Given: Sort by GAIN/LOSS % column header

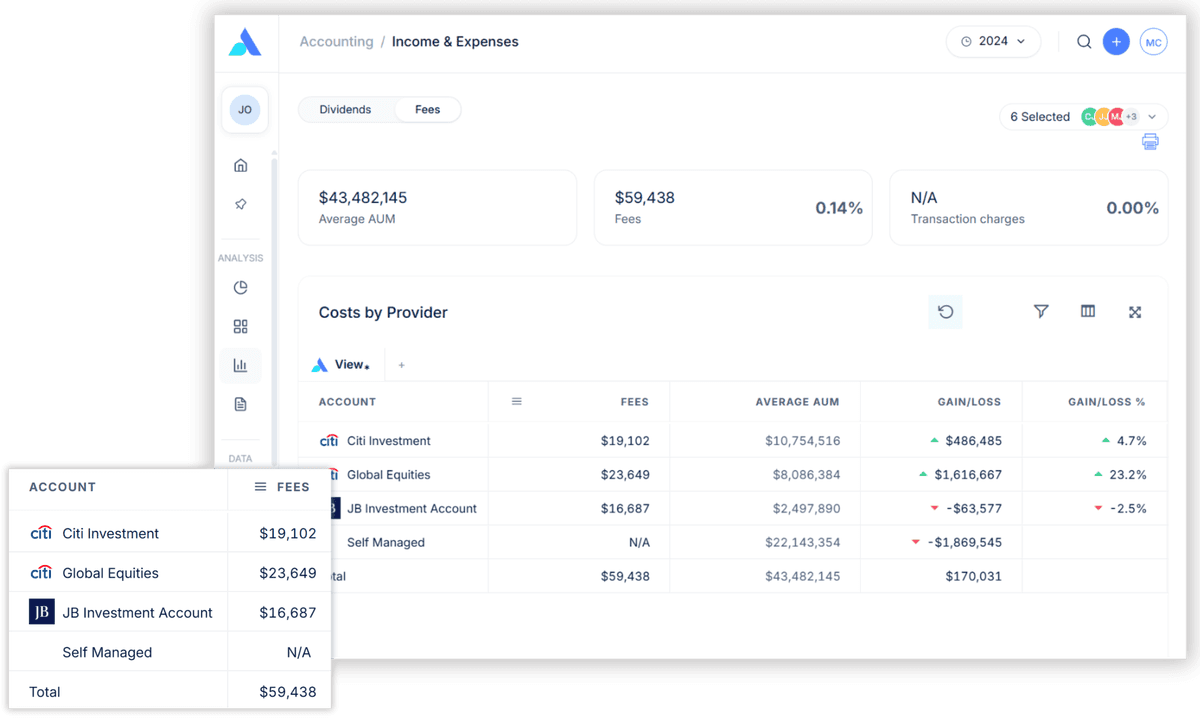Looking at the screenshot, I should click(1106, 402).
